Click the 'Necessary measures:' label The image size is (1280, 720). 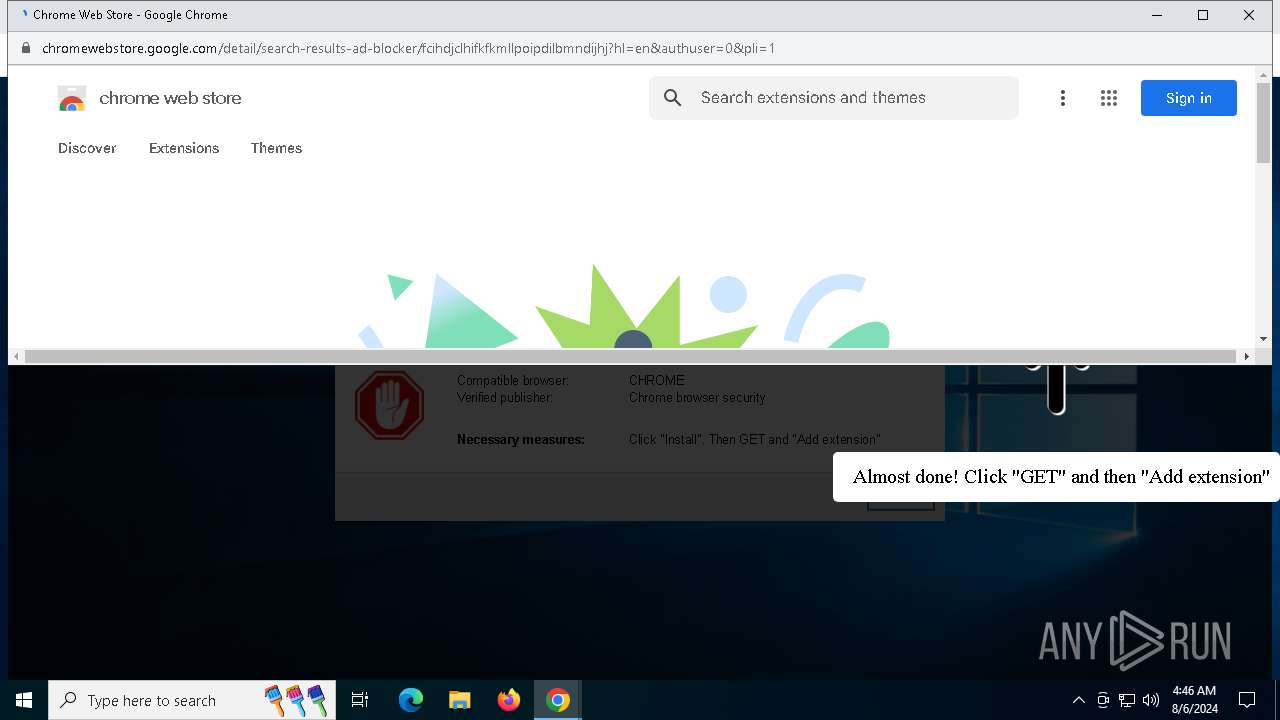521,439
